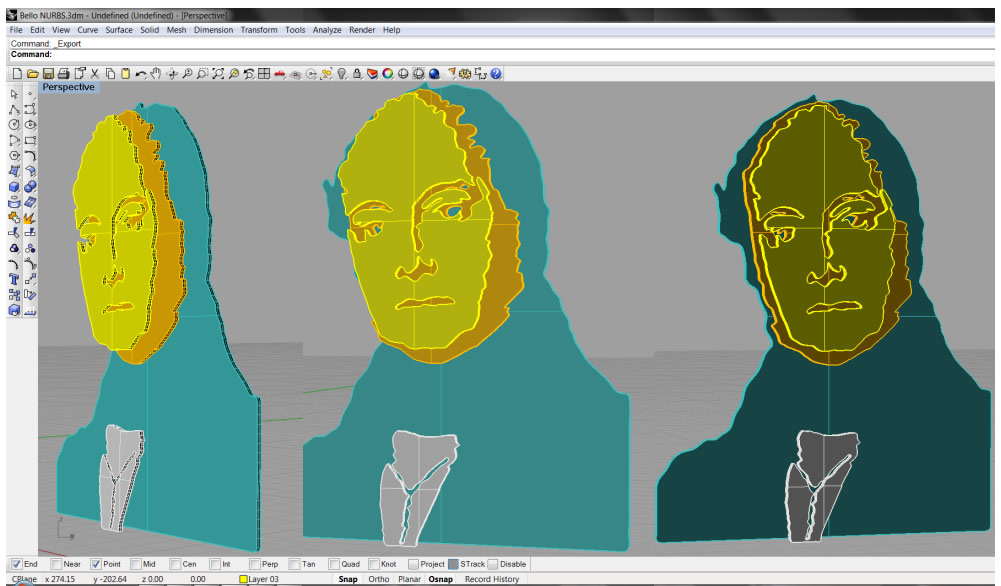Click the Perspective viewport title
Viewport: 1001px width, 586px height.
click(68, 87)
